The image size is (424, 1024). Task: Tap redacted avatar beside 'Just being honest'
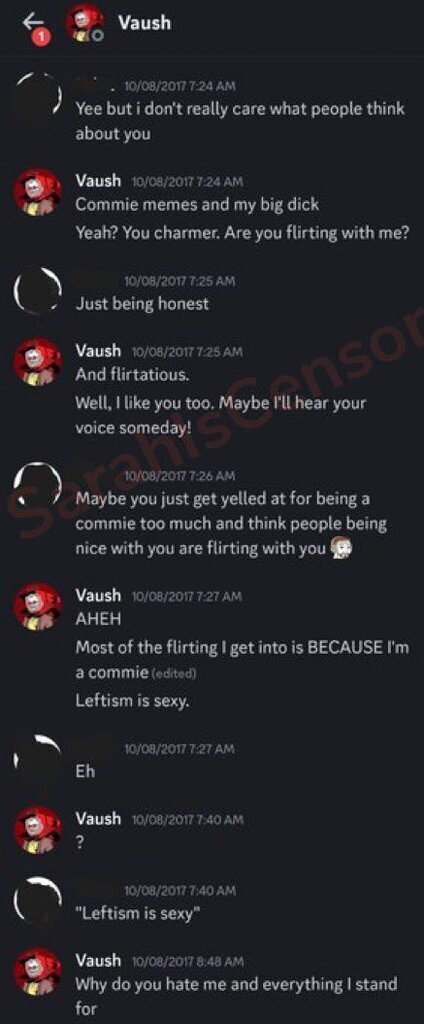38,291
